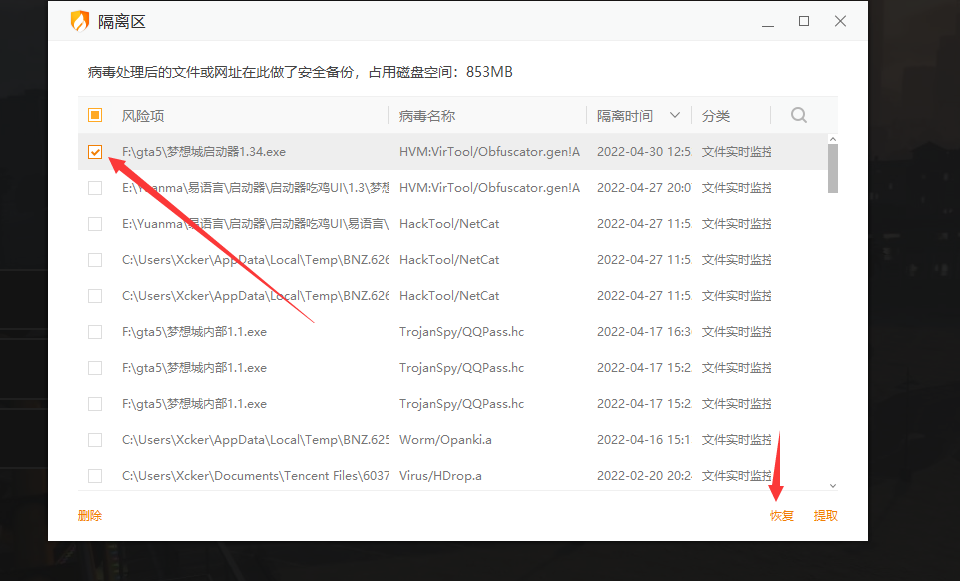960x581 pixels.
Task: Select the TrojanSpy/QQPass.hc entry dated 16:3
Action: click(462, 332)
